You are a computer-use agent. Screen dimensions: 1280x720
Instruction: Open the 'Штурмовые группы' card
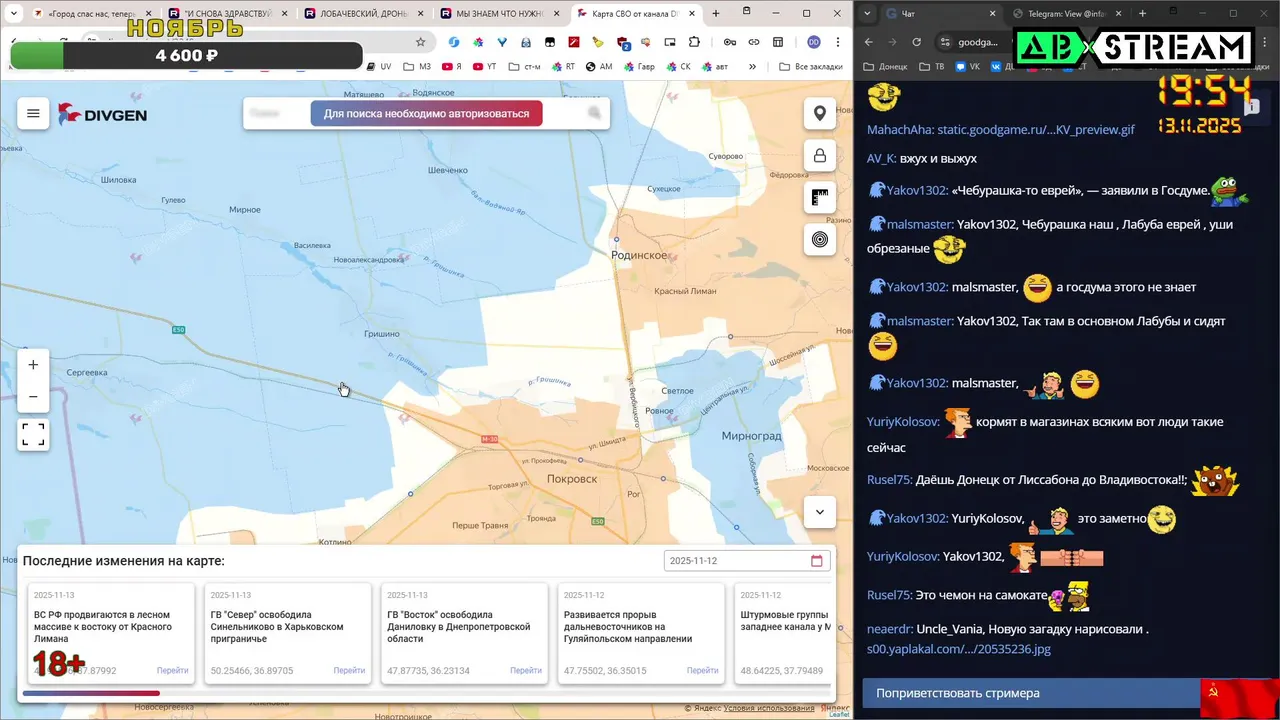point(784,634)
